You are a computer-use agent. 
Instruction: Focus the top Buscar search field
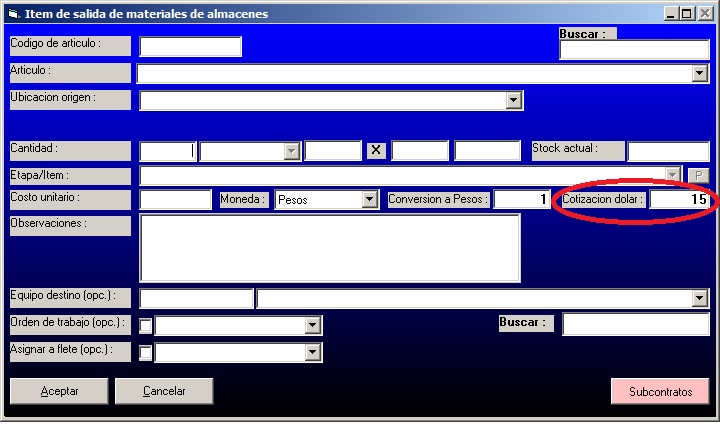[634, 51]
